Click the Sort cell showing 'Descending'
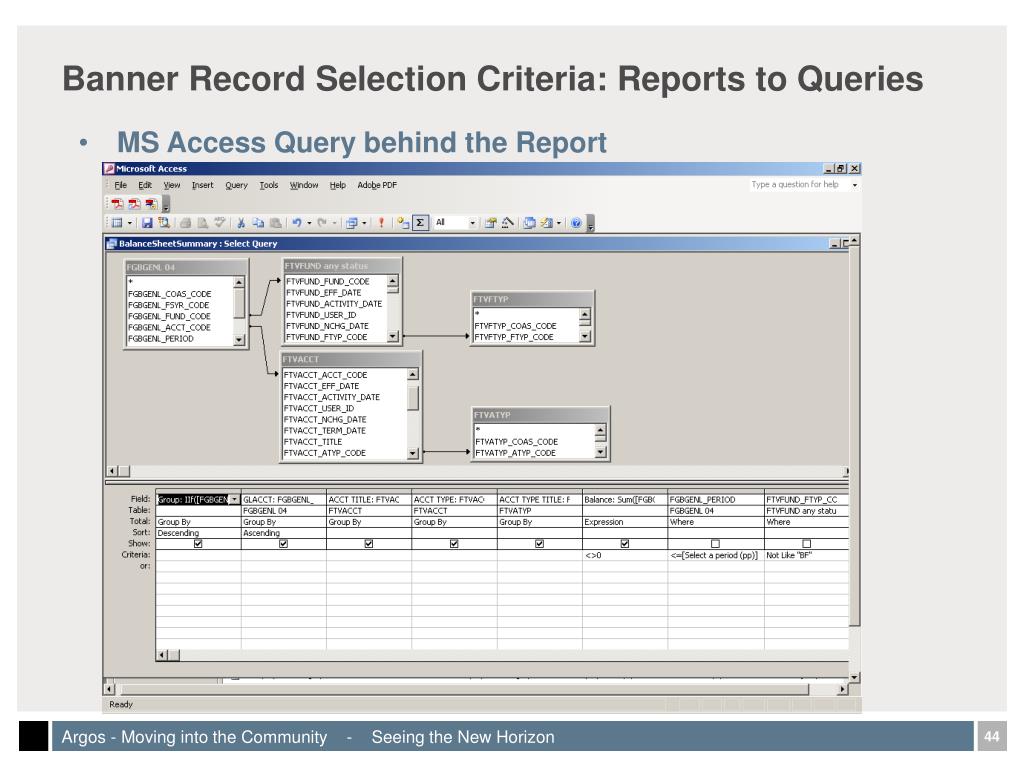 199,533
